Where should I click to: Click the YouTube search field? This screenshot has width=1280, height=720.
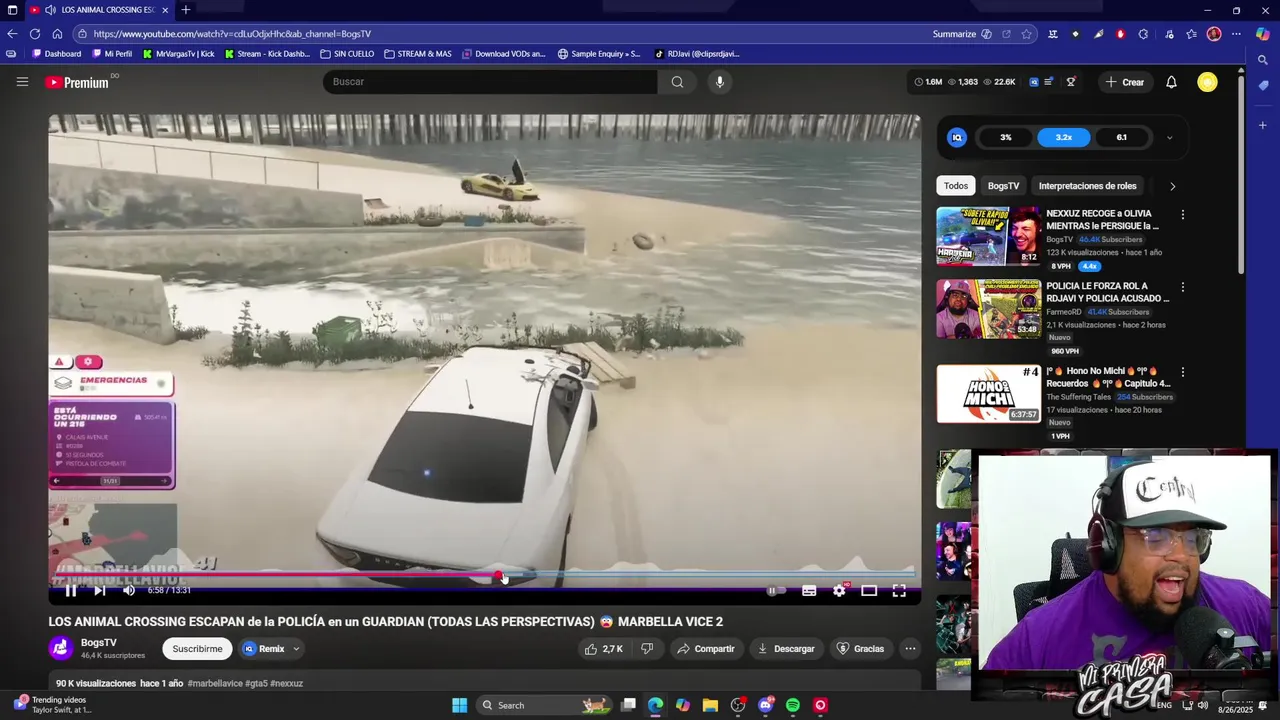pyautogui.click(x=490, y=82)
